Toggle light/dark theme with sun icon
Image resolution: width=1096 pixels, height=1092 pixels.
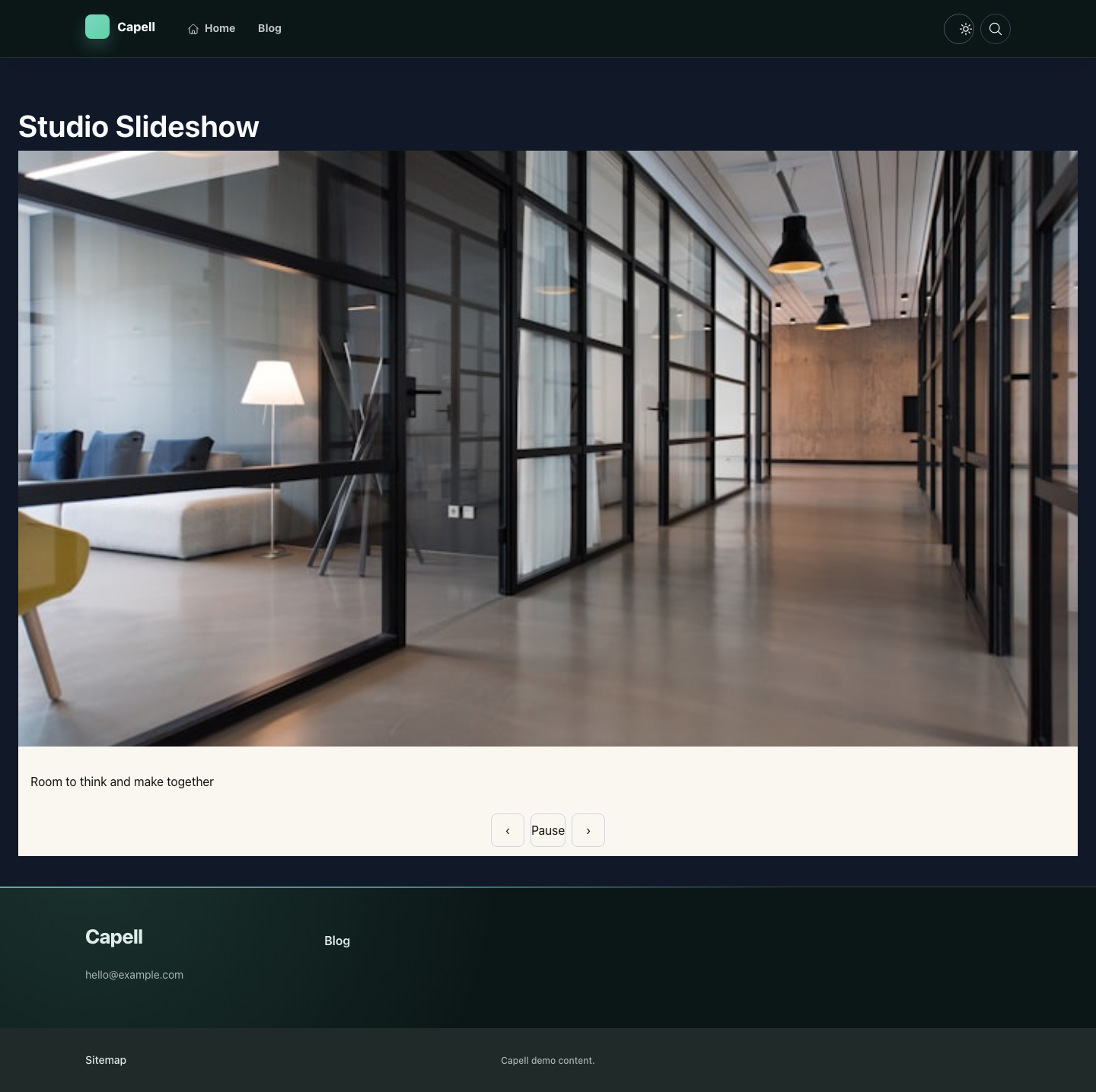pyautogui.click(x=959, y=29)
